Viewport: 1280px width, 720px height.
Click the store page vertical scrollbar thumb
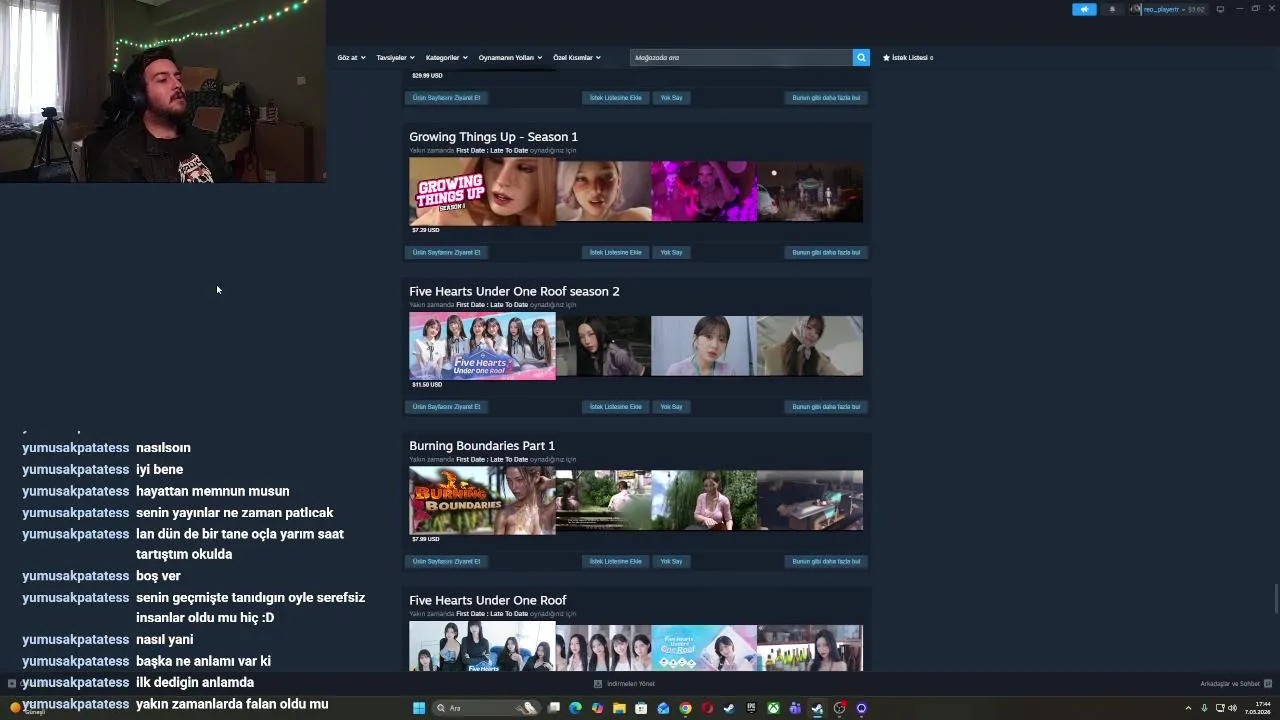pyautogui.click(x=1276, y=600)
